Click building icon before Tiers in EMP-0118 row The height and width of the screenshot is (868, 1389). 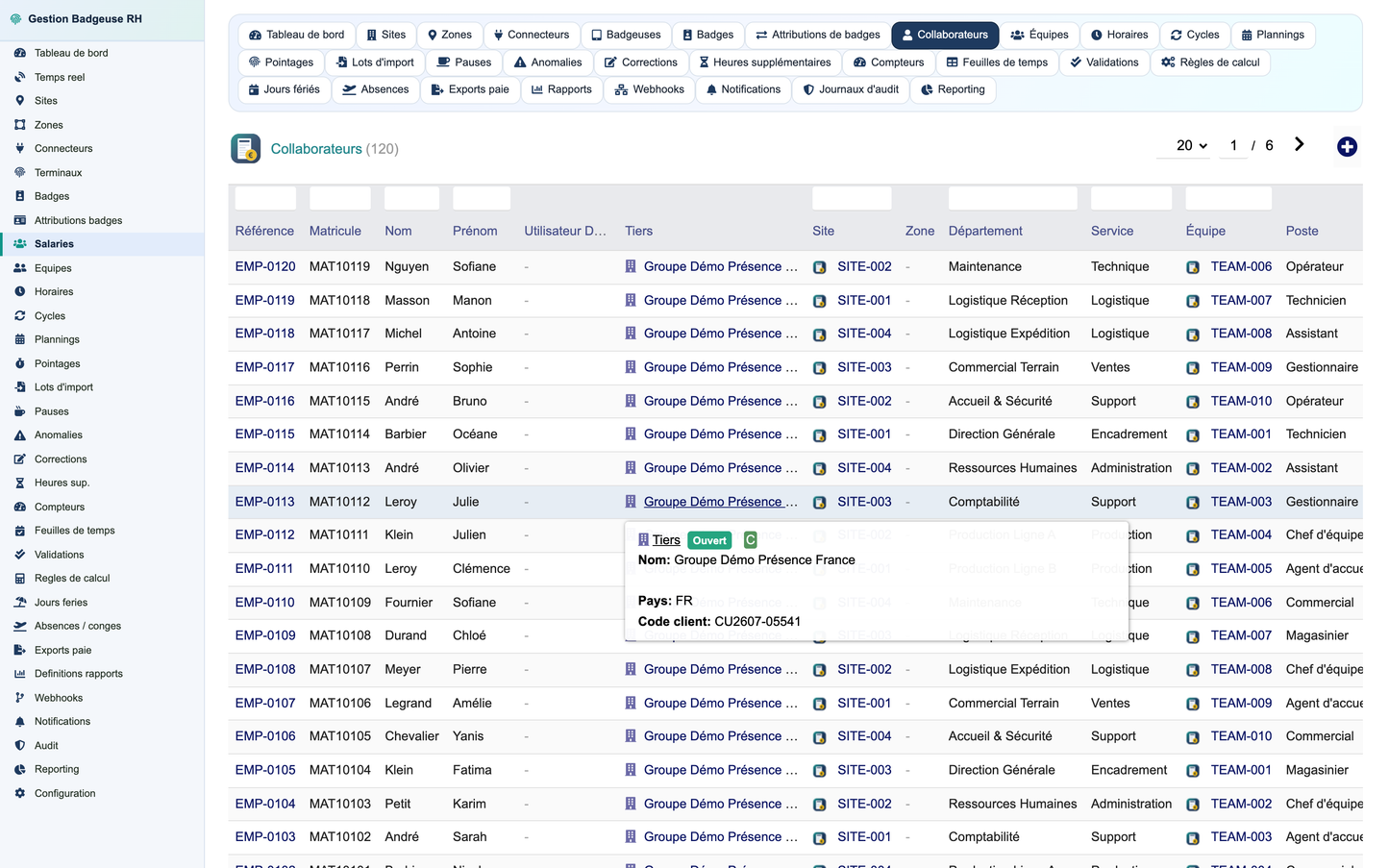pyautogui.click(x=631, y=334)
